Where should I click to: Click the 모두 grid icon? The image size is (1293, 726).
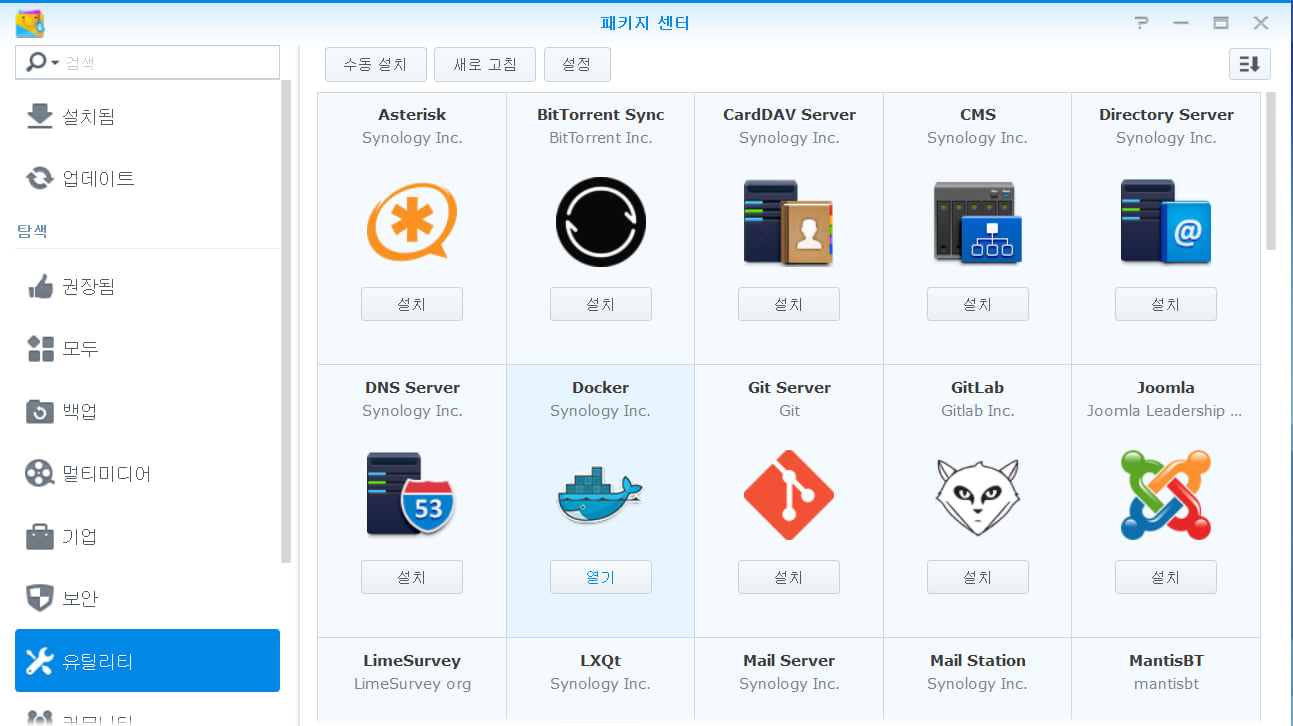tap(40, 349)
